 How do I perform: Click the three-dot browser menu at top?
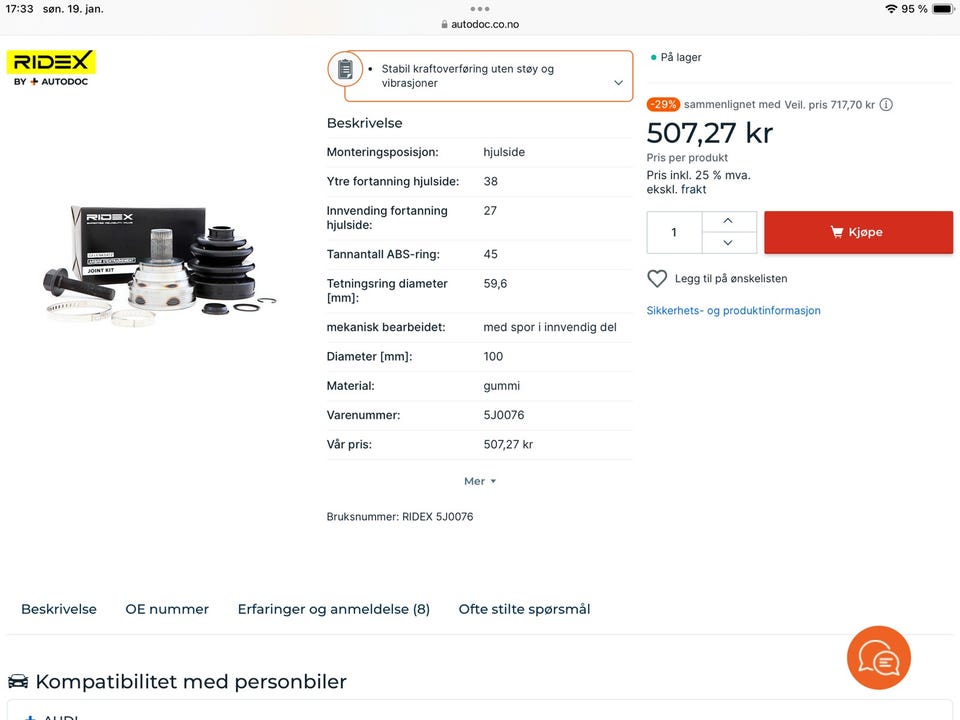click(479, 9)
